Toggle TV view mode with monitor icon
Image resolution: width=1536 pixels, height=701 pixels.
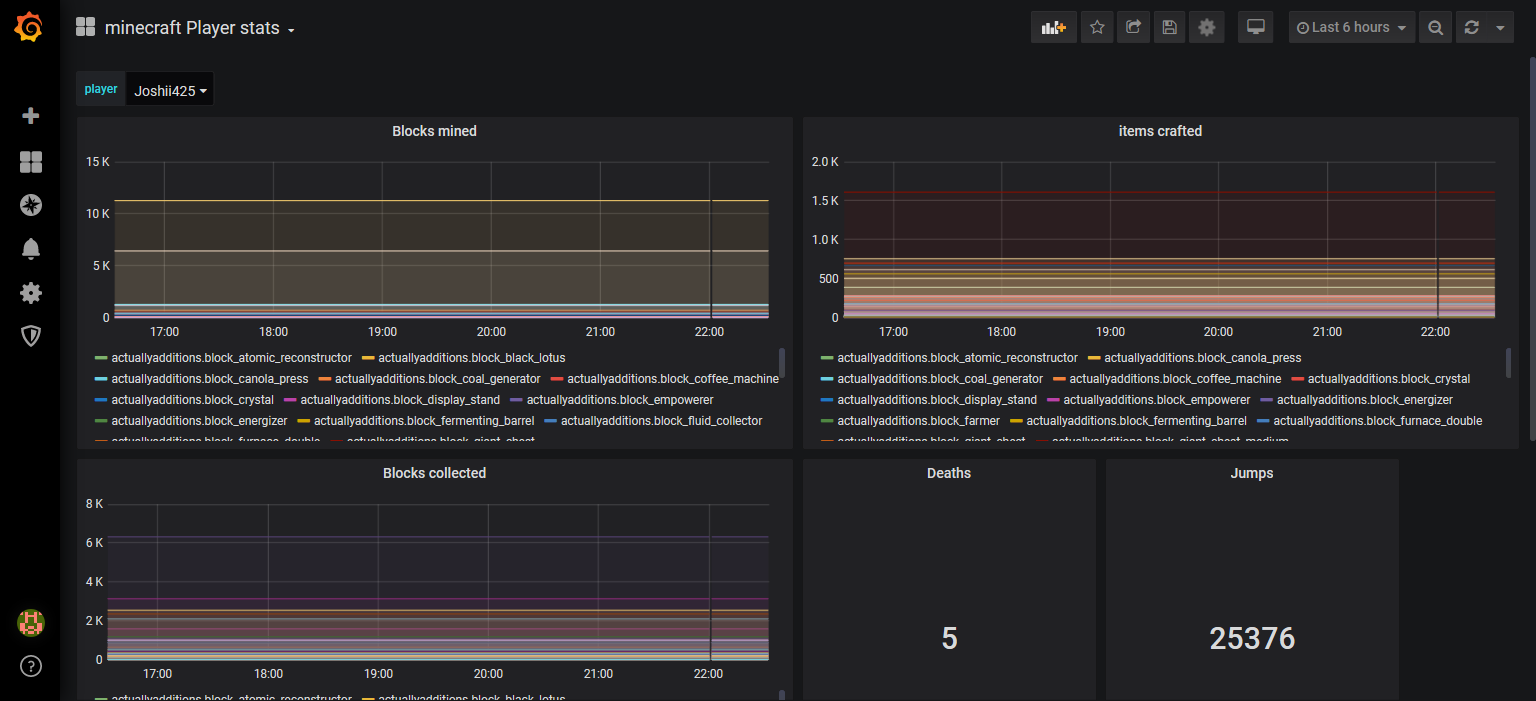click(1256, 28)
